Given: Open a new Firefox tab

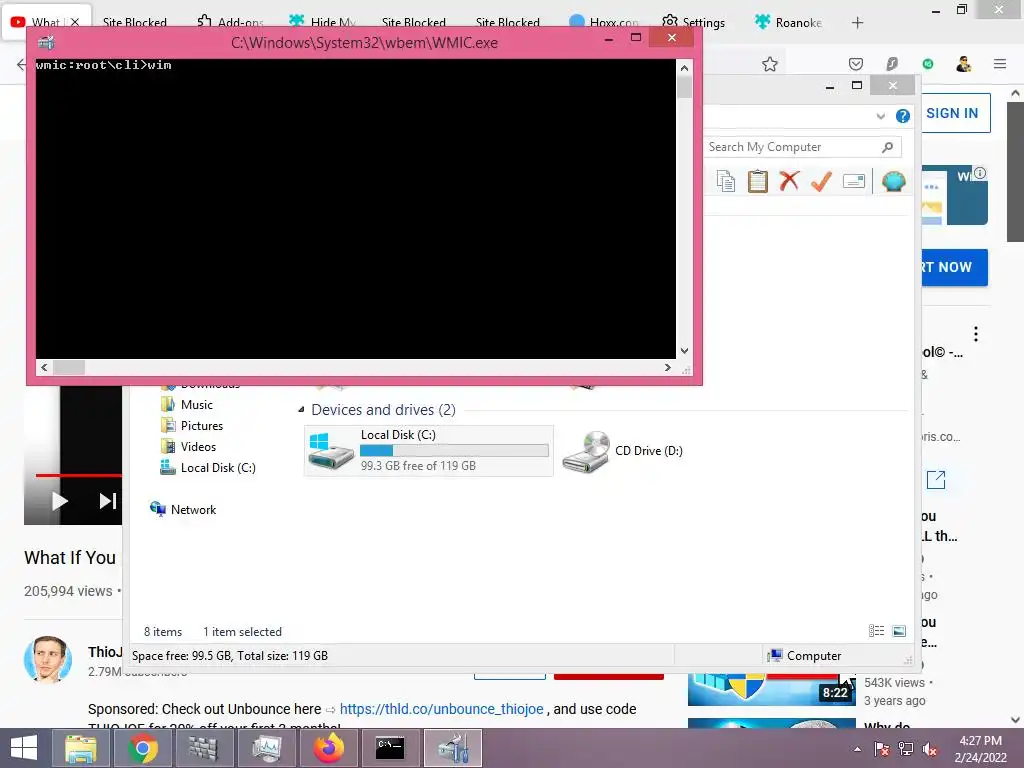Looking at the screenshot, I should point(857,23).
